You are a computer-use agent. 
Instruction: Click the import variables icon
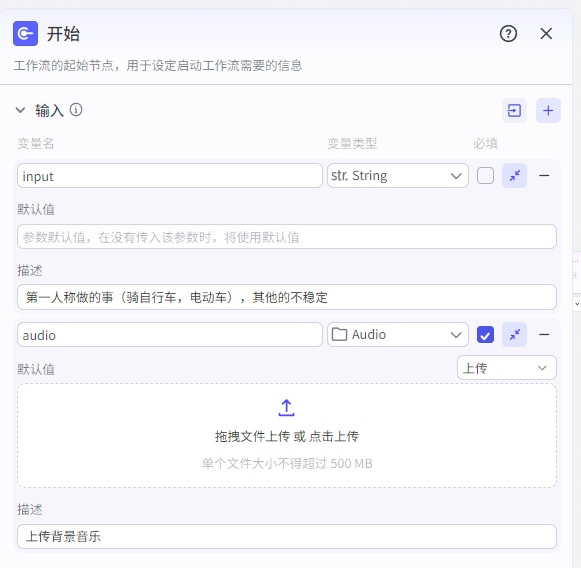tap(514, 110)
